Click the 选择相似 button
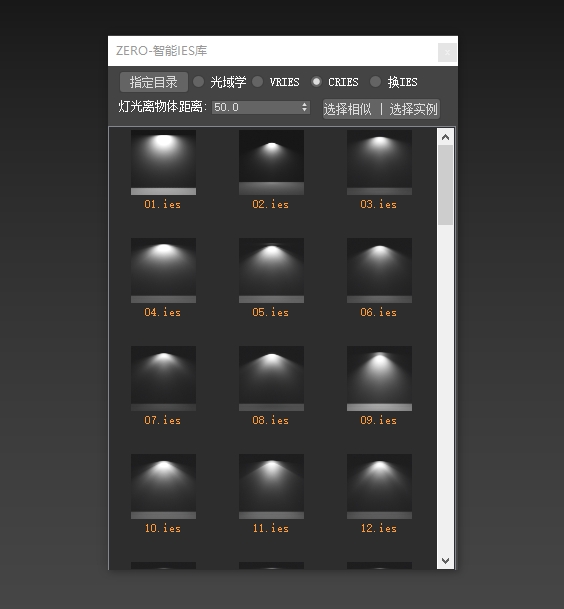 tap(347, 109)
